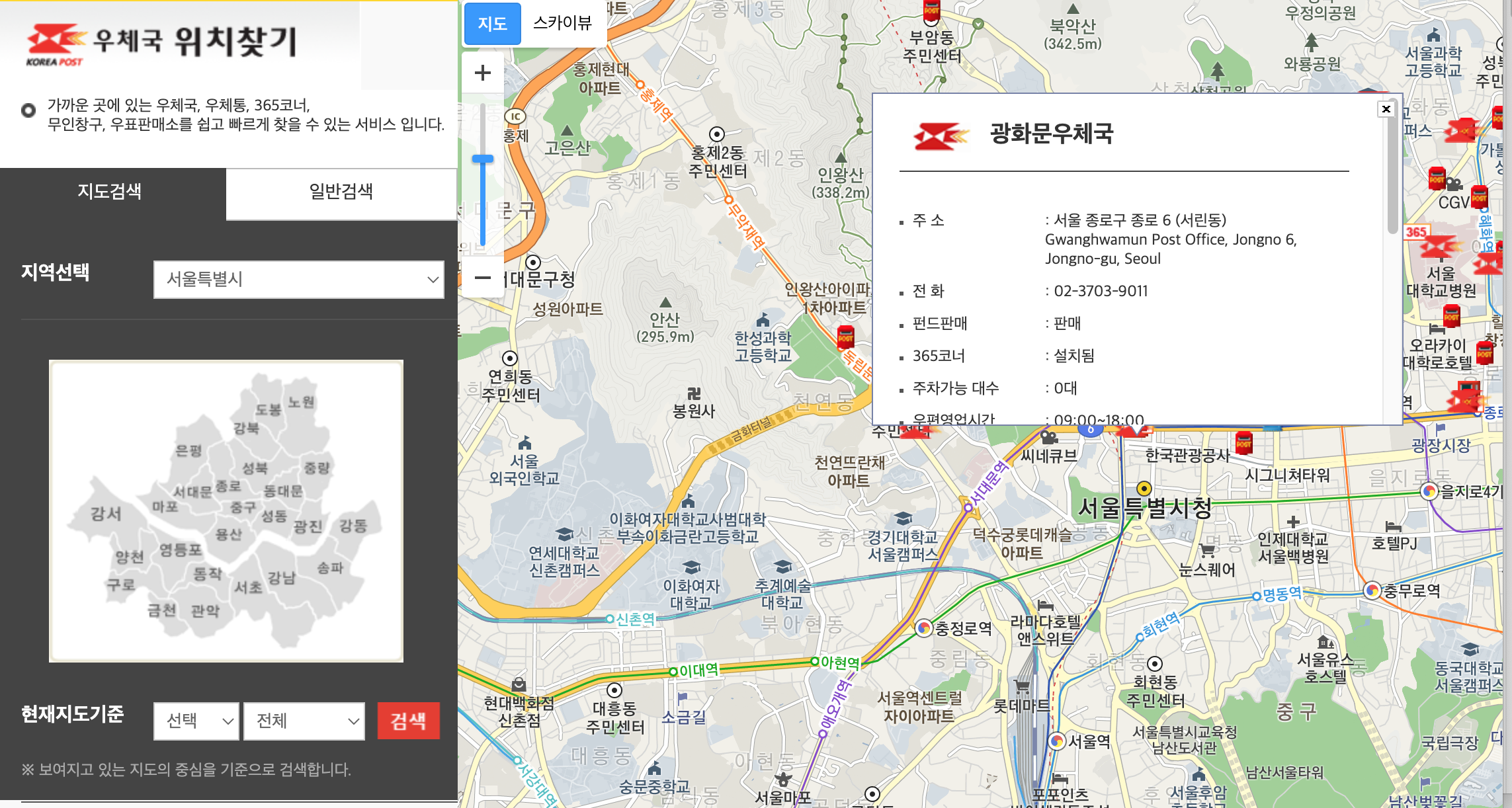Click the mailbox marker near 한국관광공사

[x=1243, y=442]
